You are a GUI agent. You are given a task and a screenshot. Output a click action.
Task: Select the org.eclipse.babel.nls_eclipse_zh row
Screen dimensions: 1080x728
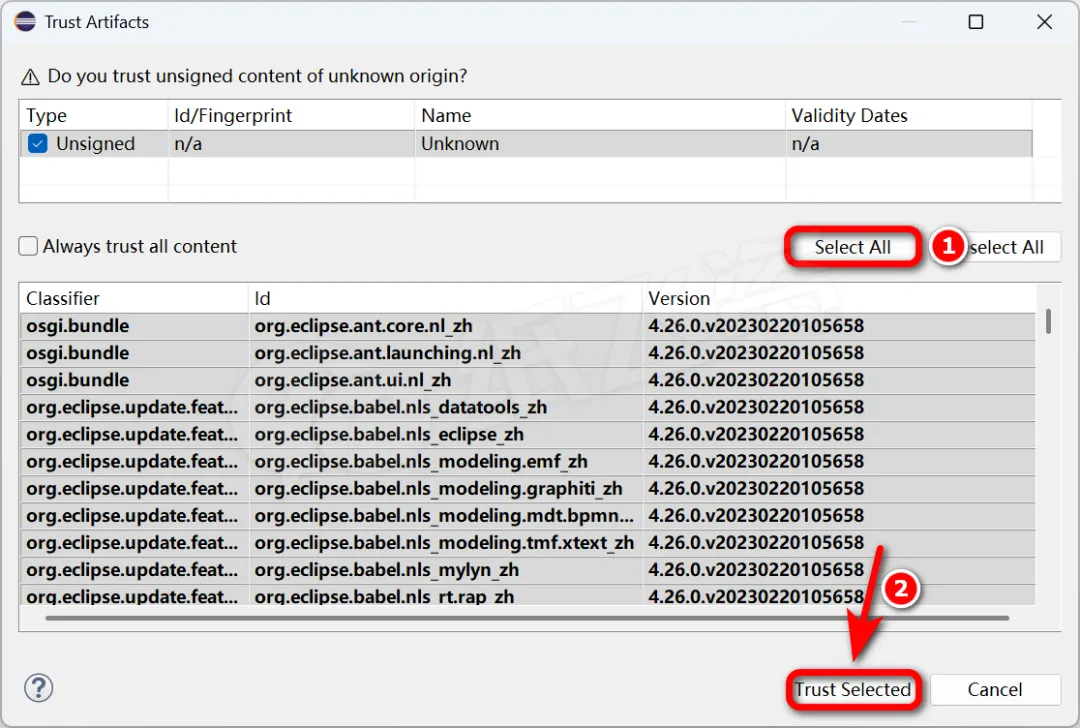(x=528, y=435)
